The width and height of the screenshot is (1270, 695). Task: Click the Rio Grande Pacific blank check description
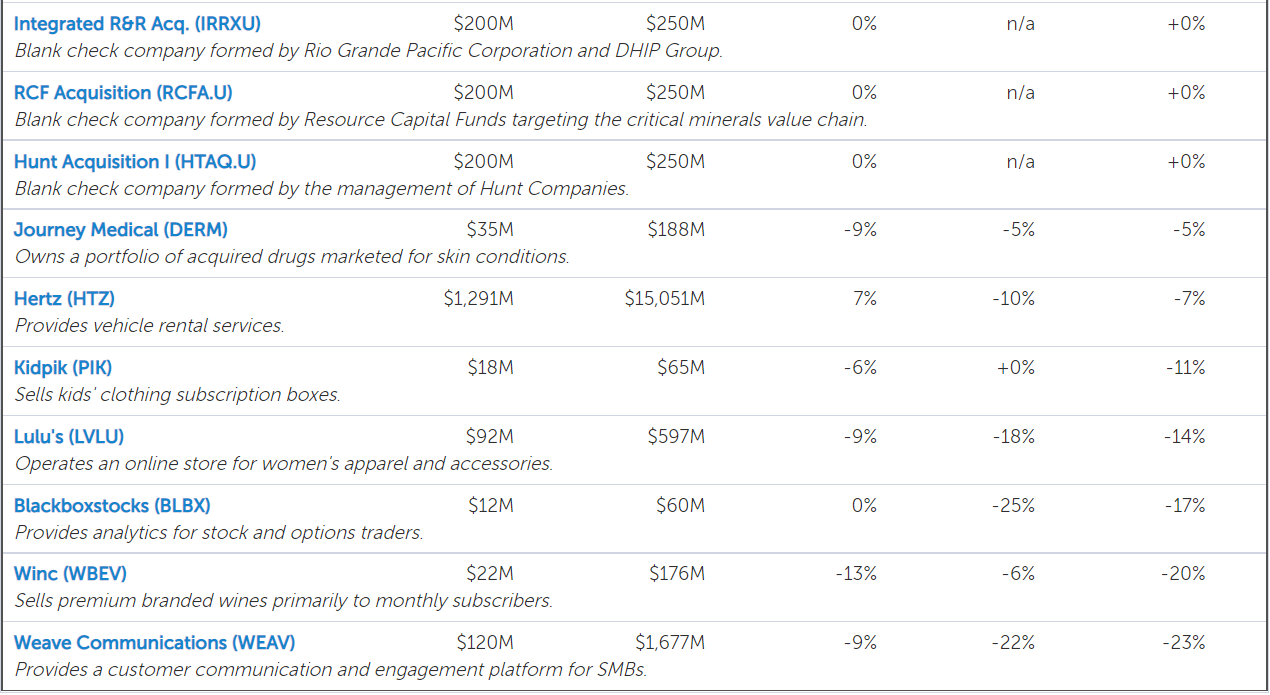[369, 51]
